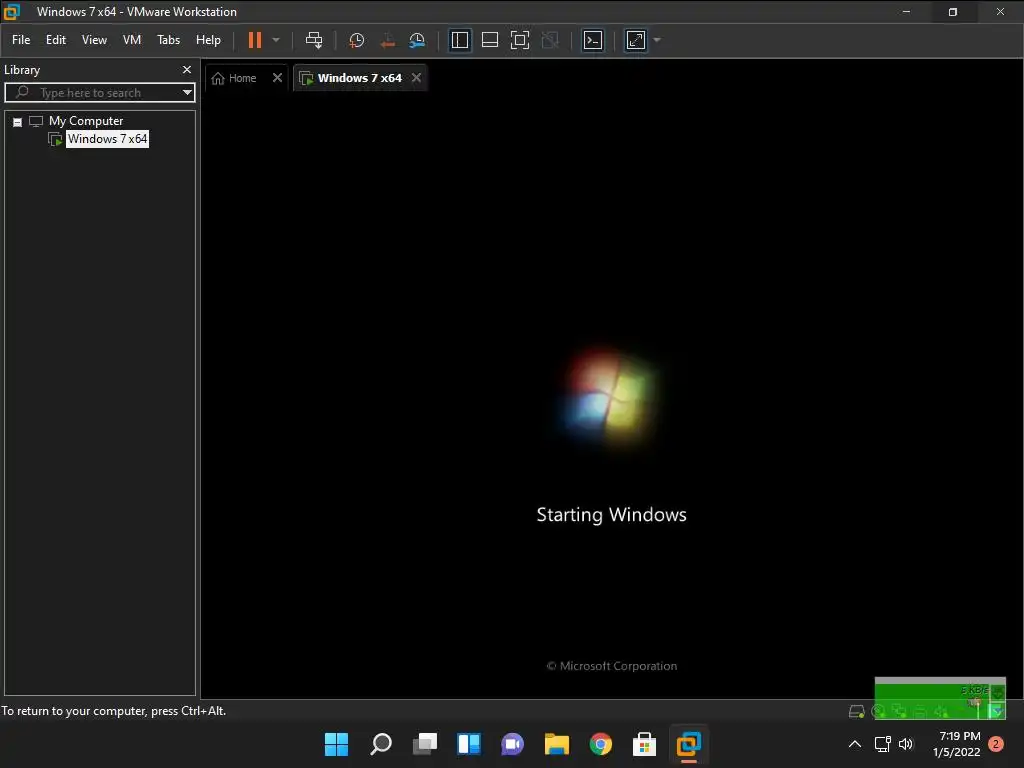Screen dimensions: 1024x768
Task: Close the Home tab
Action: [x=278, y=78]
